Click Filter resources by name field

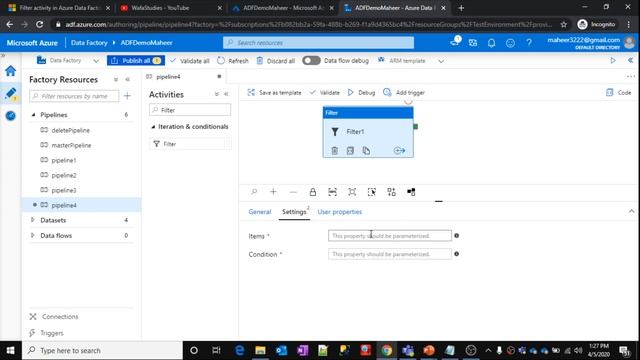74,96
